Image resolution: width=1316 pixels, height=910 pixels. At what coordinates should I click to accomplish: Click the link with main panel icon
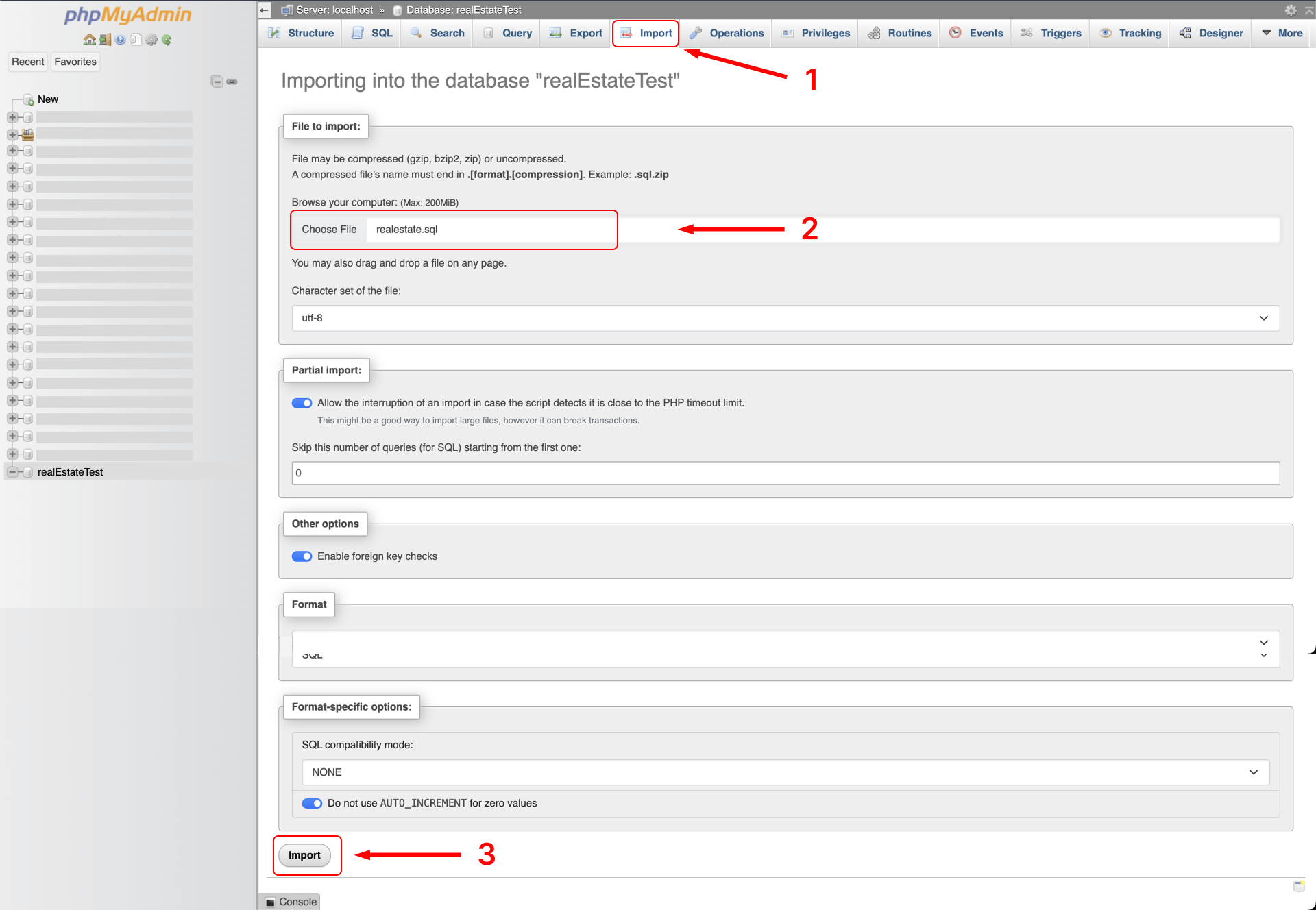tap(232, 82)
